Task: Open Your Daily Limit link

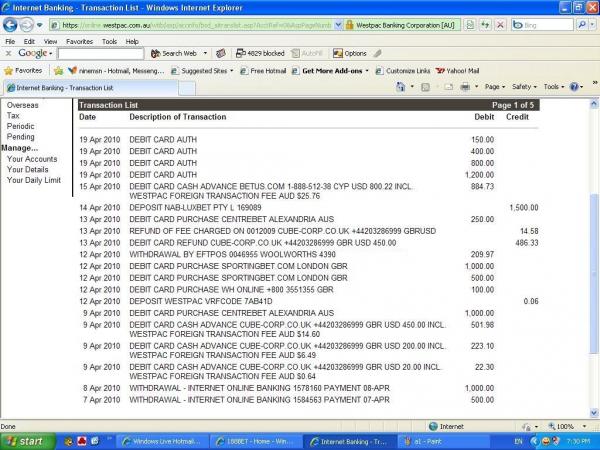Action: [34, 180]
